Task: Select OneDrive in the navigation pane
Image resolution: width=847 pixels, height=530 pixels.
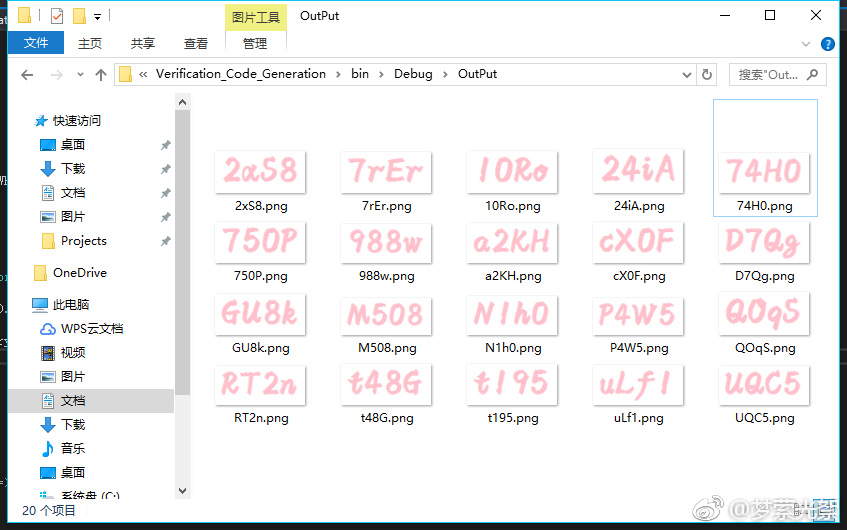Action: coord(79,273)
